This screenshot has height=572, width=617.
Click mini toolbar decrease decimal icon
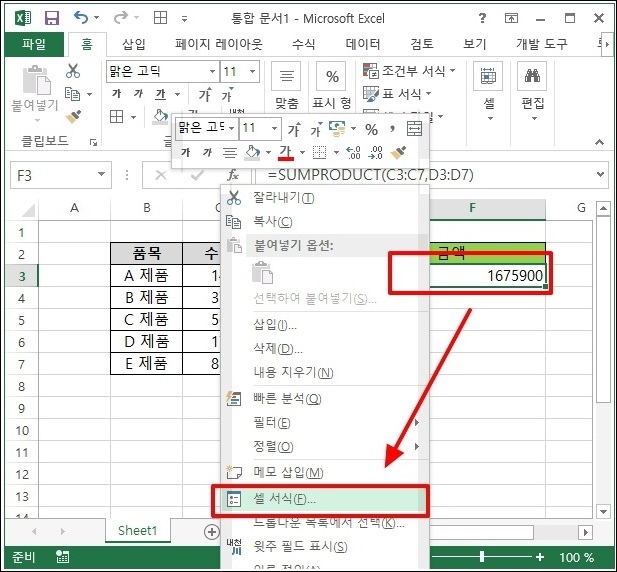(375, 152)
